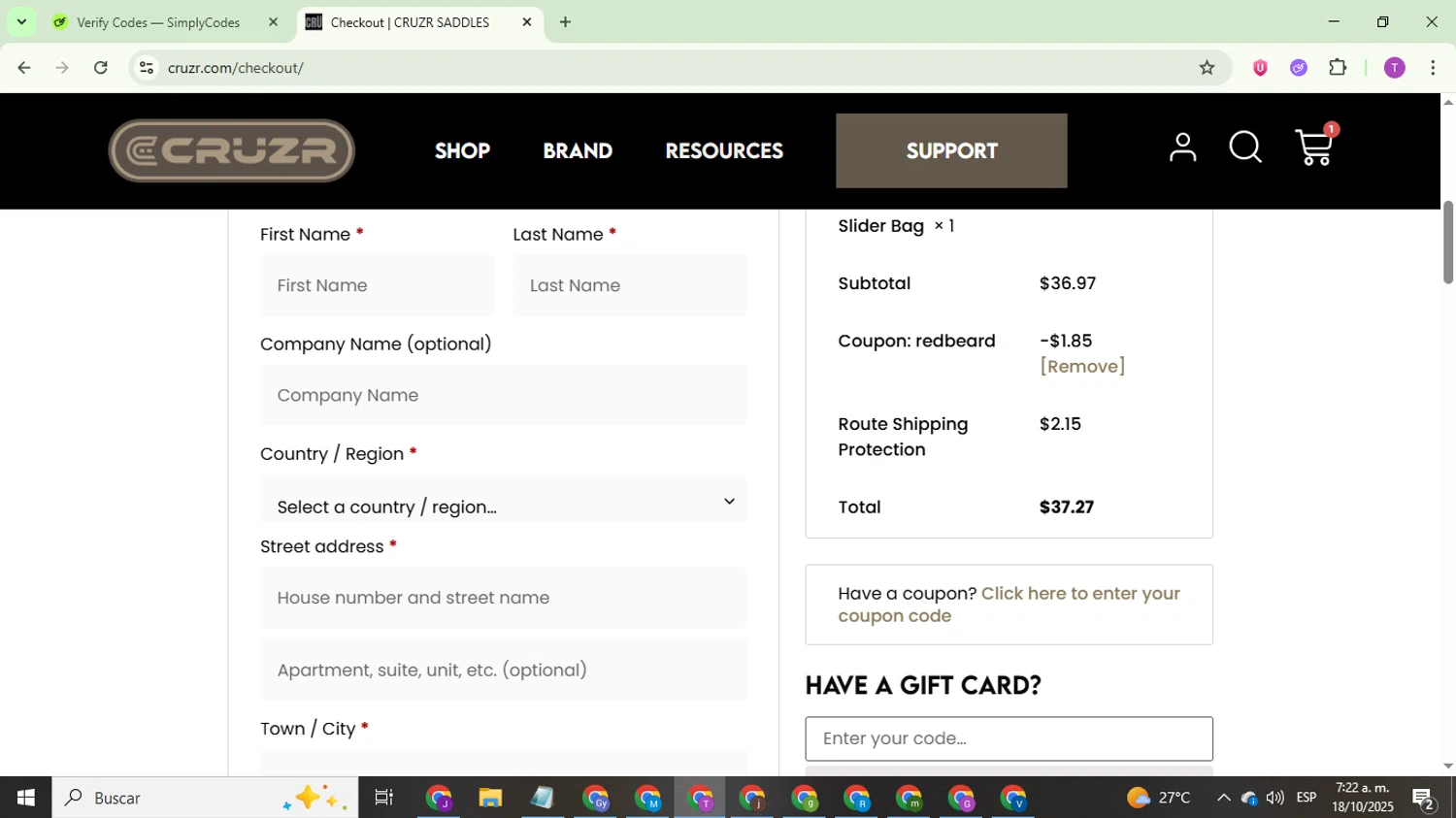Click the ESP language indicator

[1307, 798]
